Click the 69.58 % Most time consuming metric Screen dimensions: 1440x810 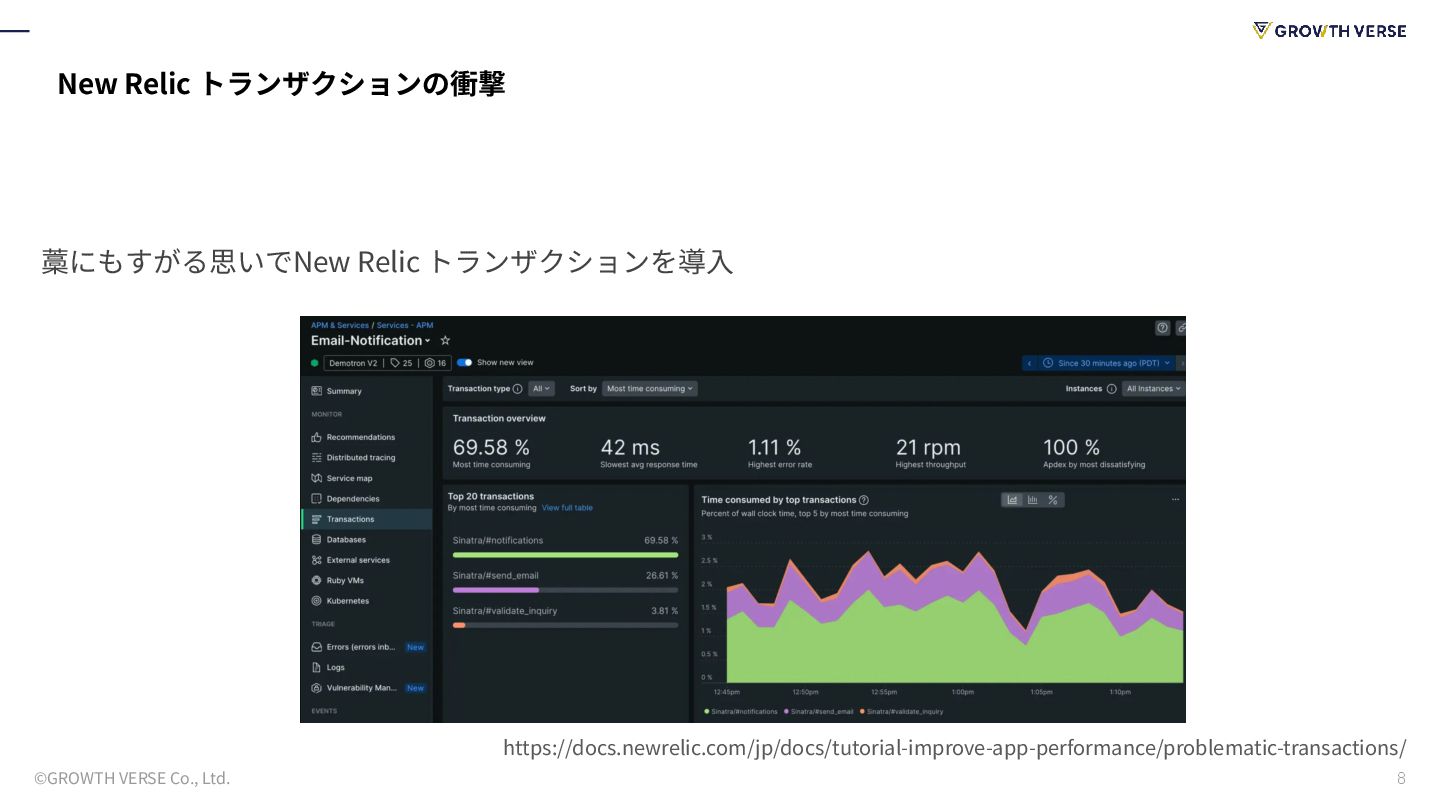(x=492, y=453)
